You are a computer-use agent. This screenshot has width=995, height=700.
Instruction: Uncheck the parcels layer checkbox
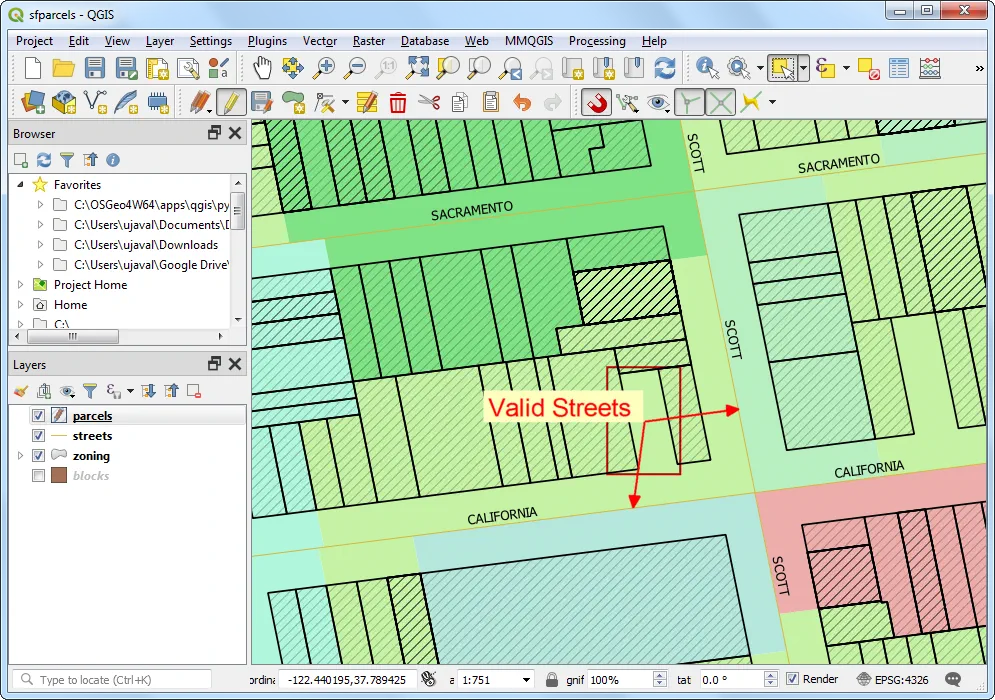(38, 416)
